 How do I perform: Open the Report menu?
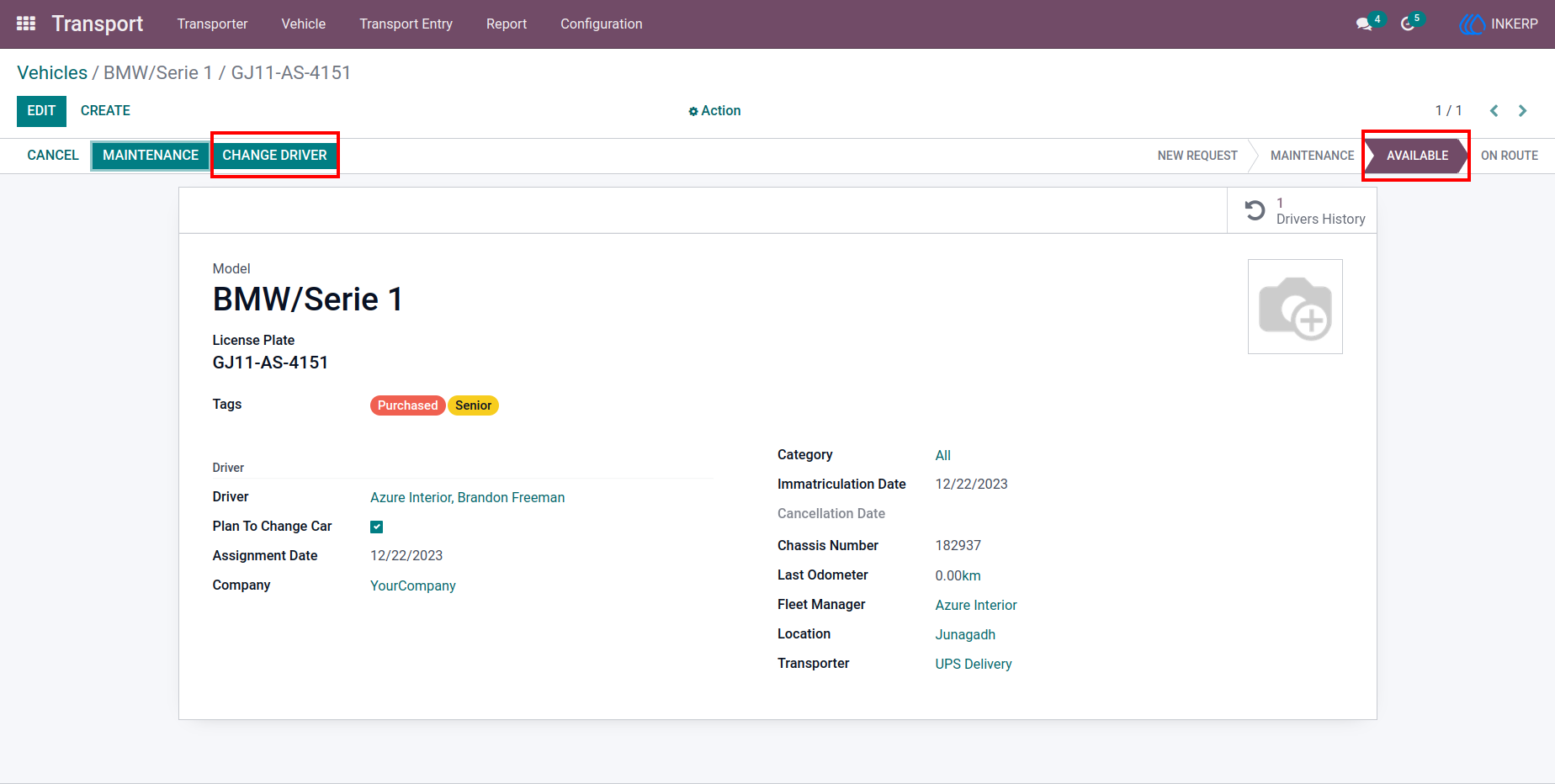pyautogui.click(x=507, y=24)
